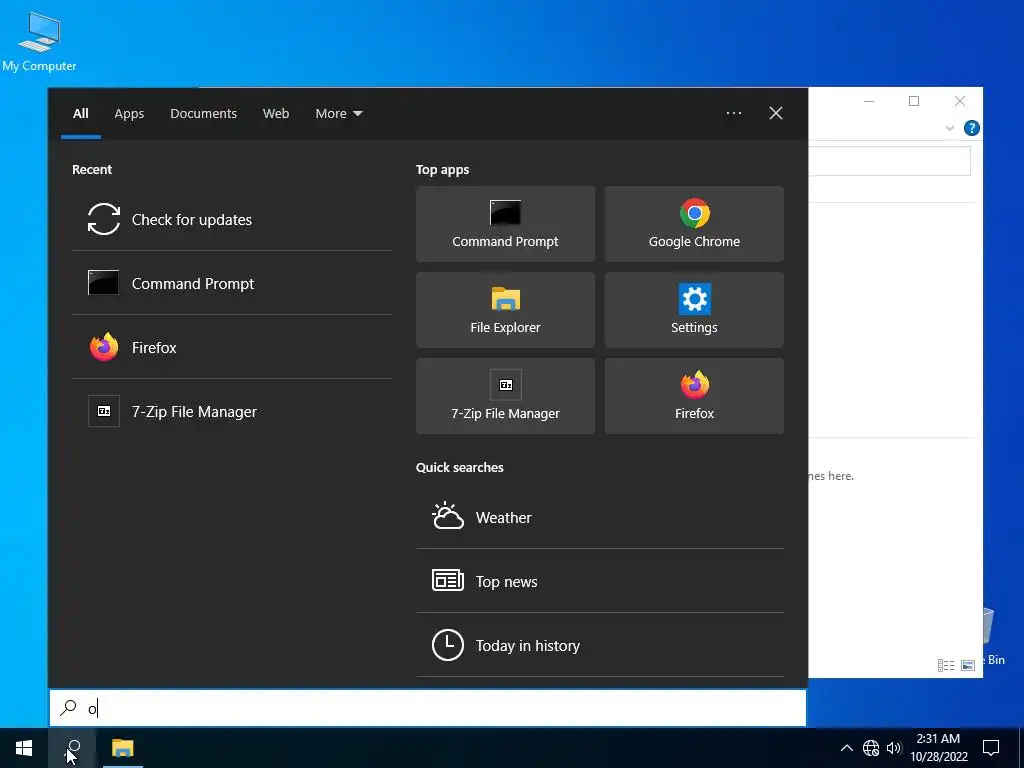Screen dimensions: 1024x768
Task: Open network status tray icon
Action: 871,748
